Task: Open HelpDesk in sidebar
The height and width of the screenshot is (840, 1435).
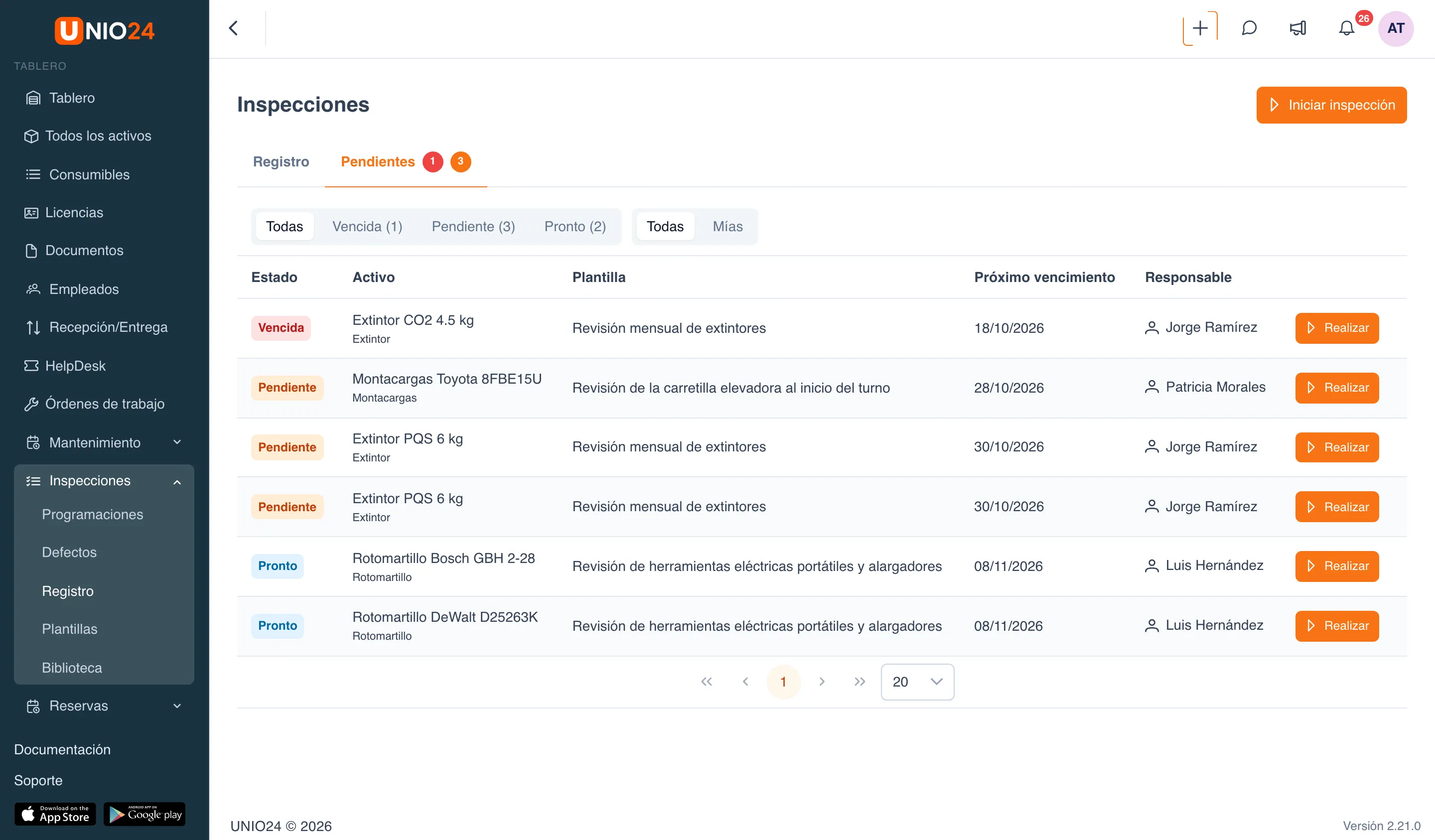Action: [104, 366]
